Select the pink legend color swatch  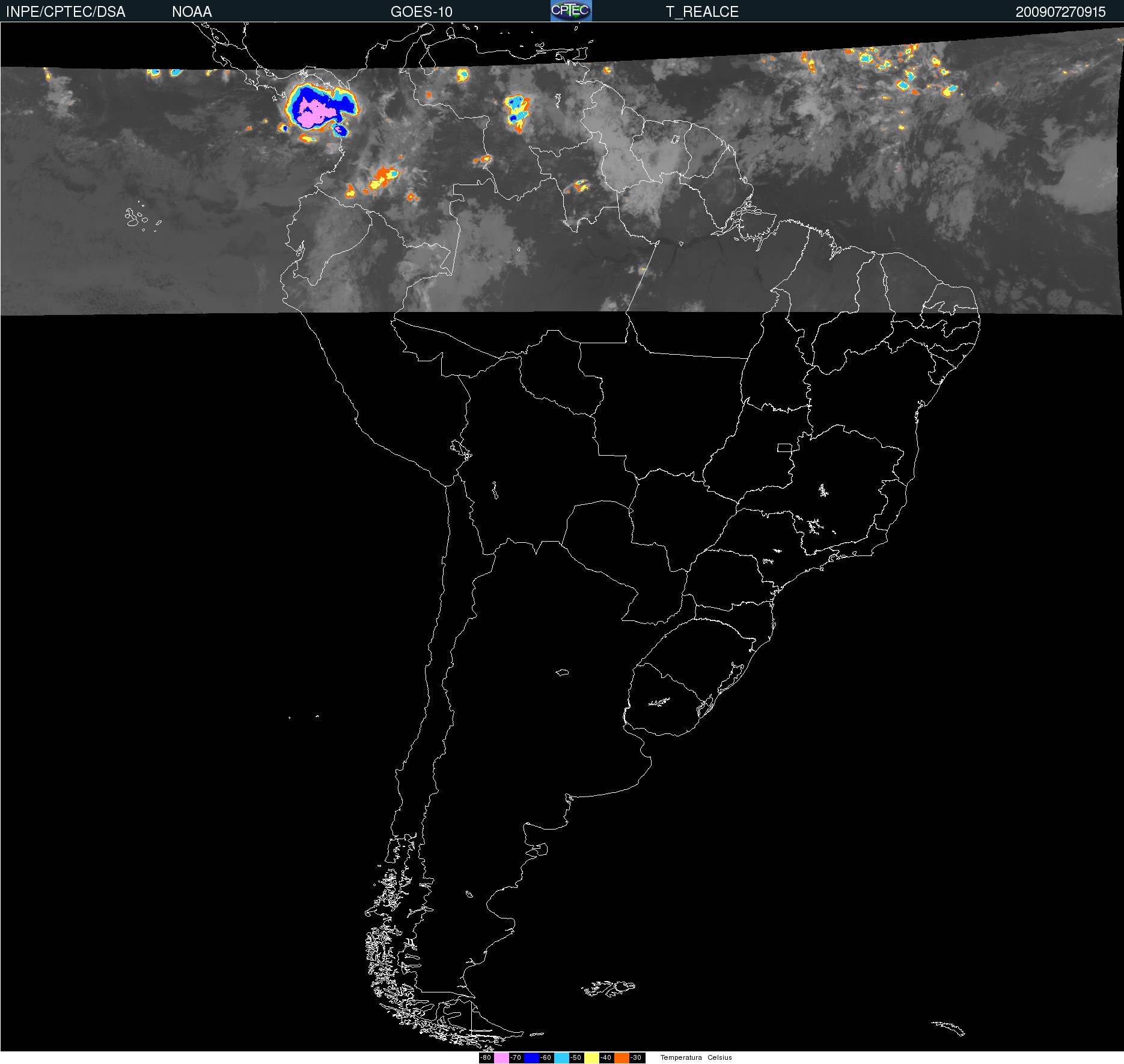(501, 1057)
